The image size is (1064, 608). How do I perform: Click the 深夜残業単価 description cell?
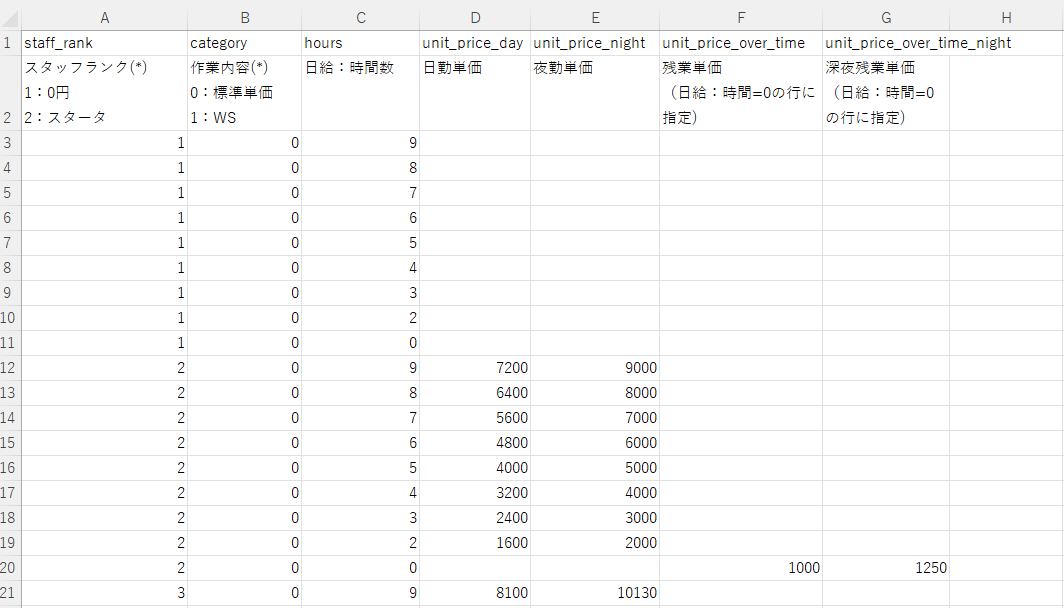tap(886, 93)
